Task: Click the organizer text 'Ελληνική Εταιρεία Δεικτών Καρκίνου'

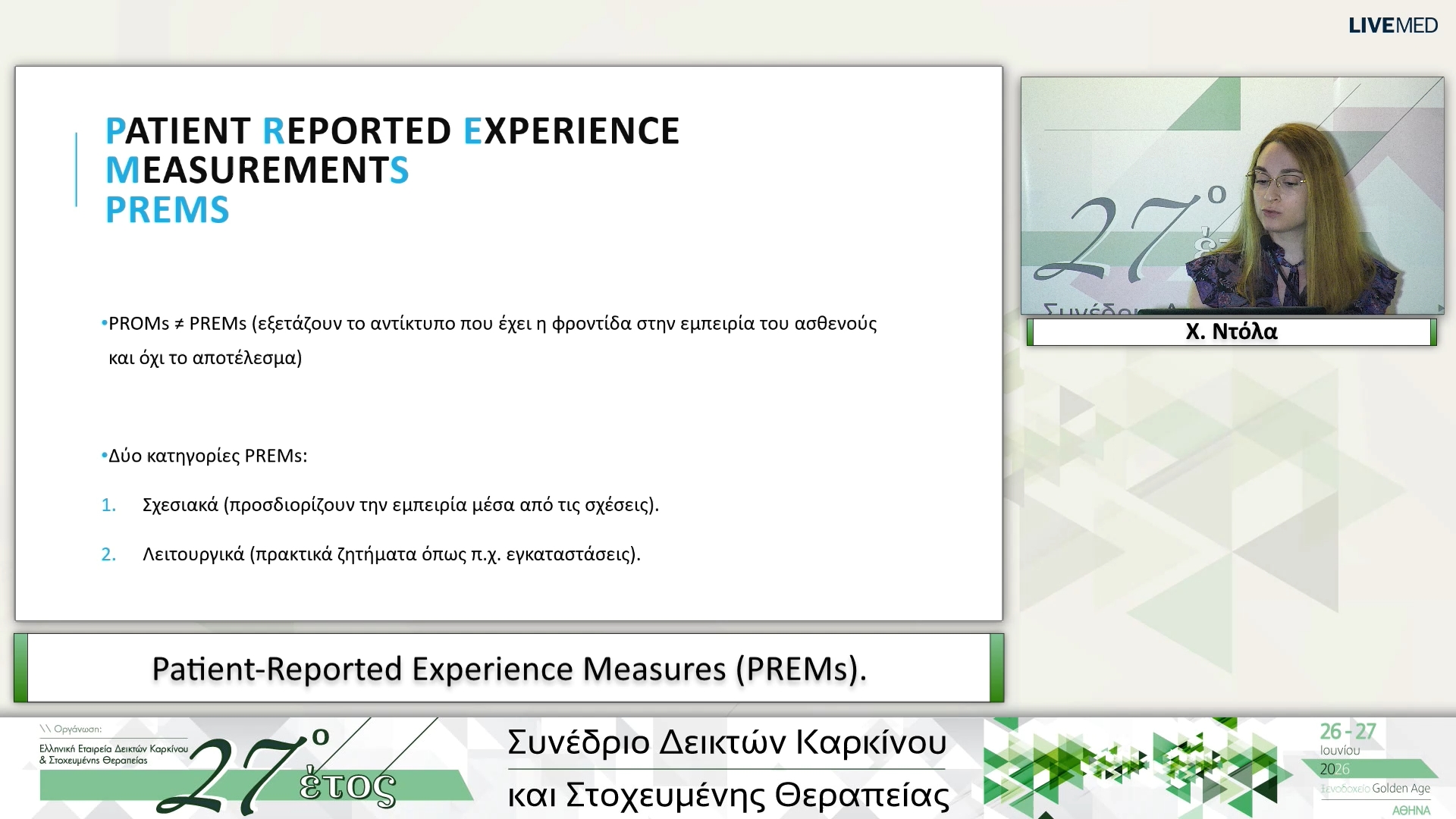Action: [114, 748]
